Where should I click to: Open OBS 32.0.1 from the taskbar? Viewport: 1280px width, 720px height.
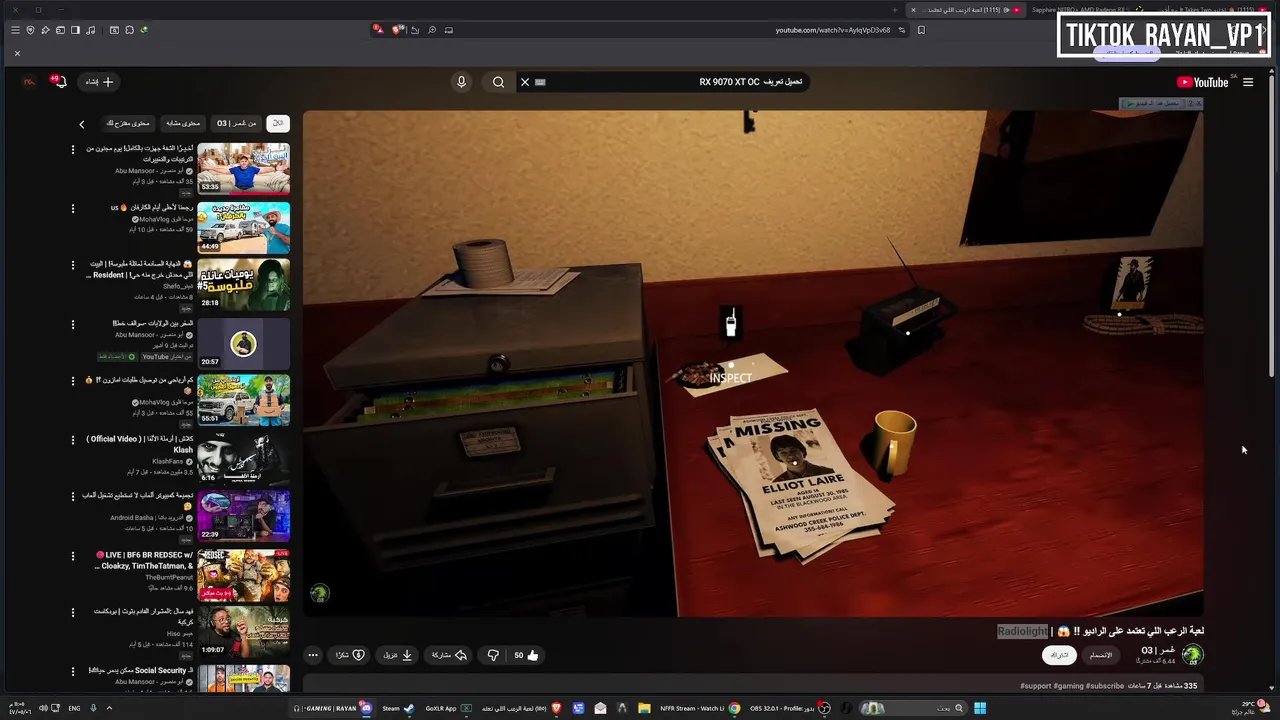coord(789,708)
